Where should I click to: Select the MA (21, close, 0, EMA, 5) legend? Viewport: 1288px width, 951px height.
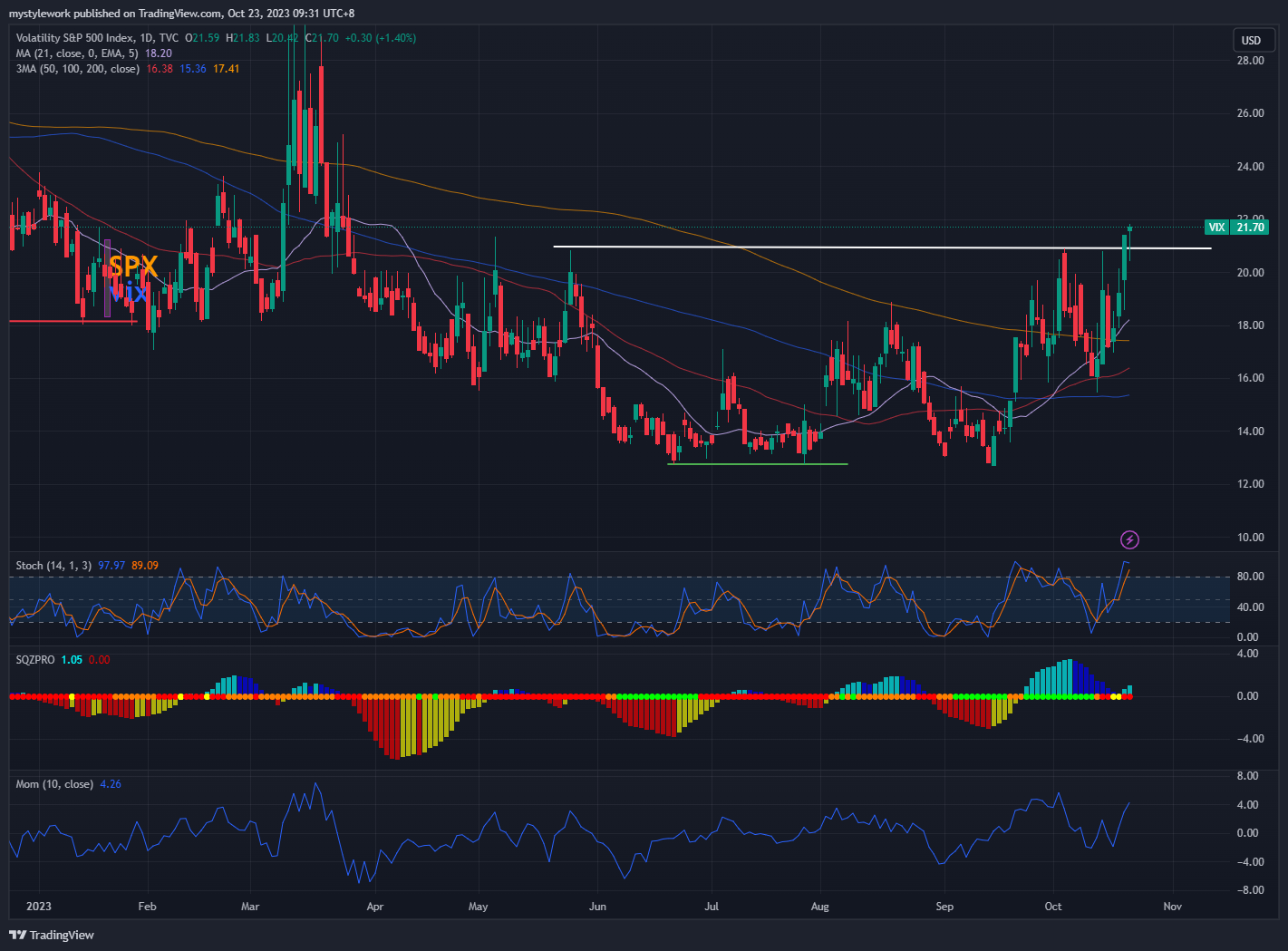coord(77,53)
